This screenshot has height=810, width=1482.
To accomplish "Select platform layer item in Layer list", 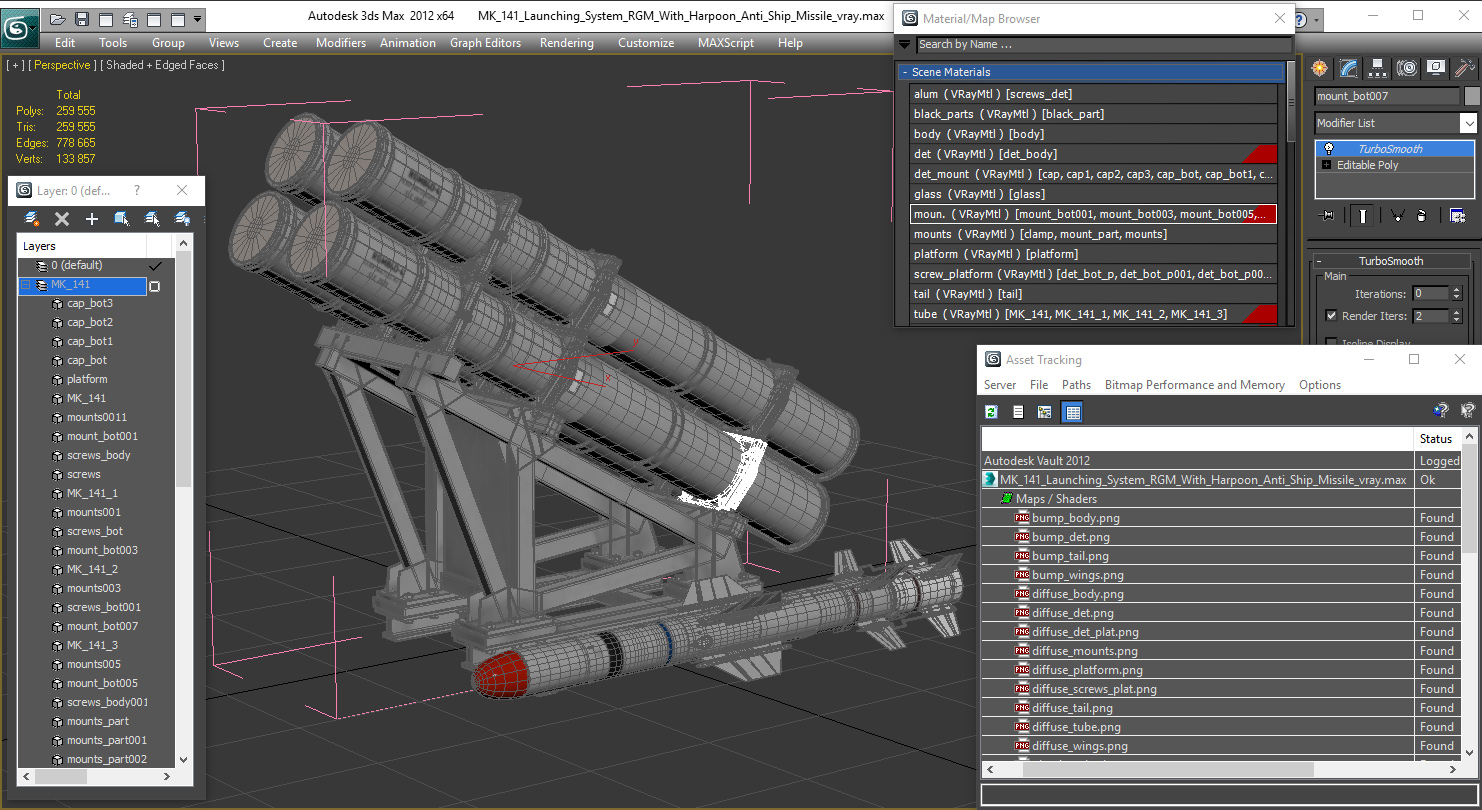I will pyautogui.click(x=87, y=379).
